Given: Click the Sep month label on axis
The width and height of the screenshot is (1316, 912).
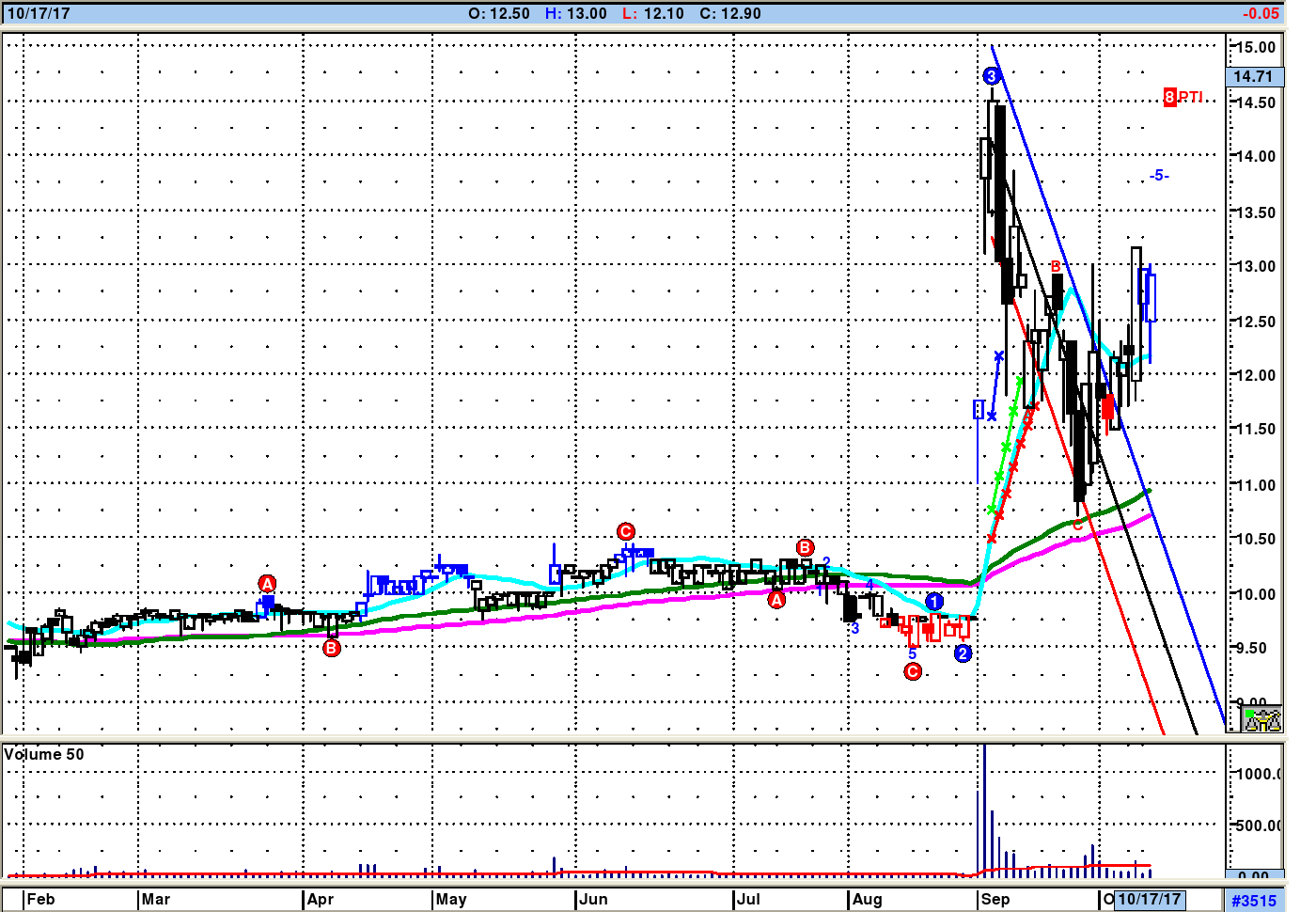Looking at the screenshot, I should (995, 900).
